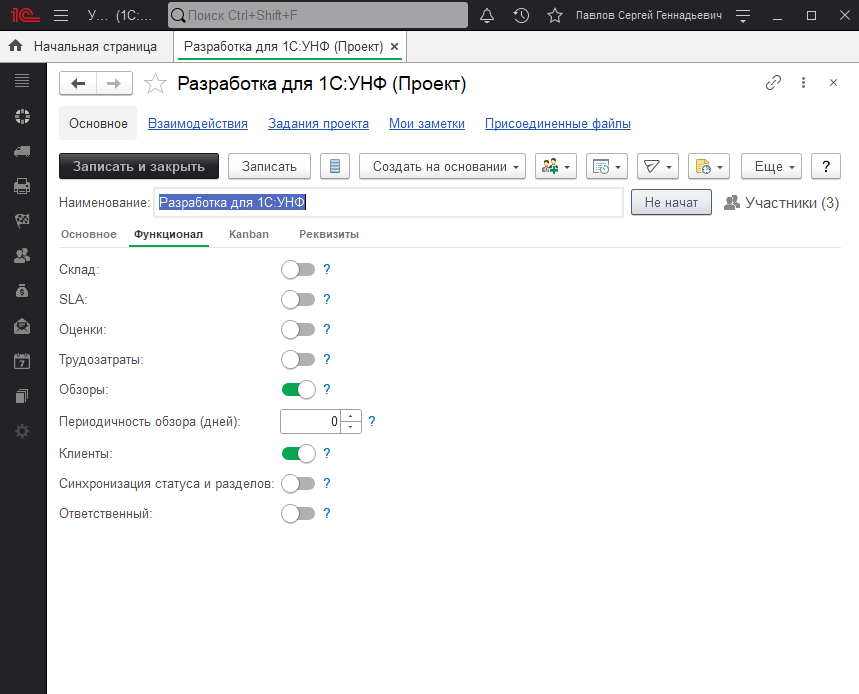Screen dimensions: 859x694
Task: Open the Взаимодействия link
Action: pyautogui.click(x=198, y=124)
